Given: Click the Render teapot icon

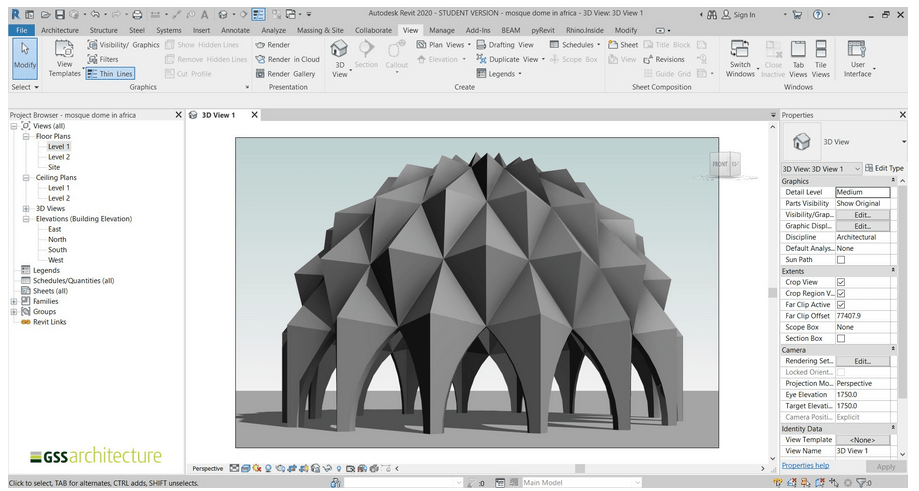Looking at the screenshot, I should (x=259, y=45).
